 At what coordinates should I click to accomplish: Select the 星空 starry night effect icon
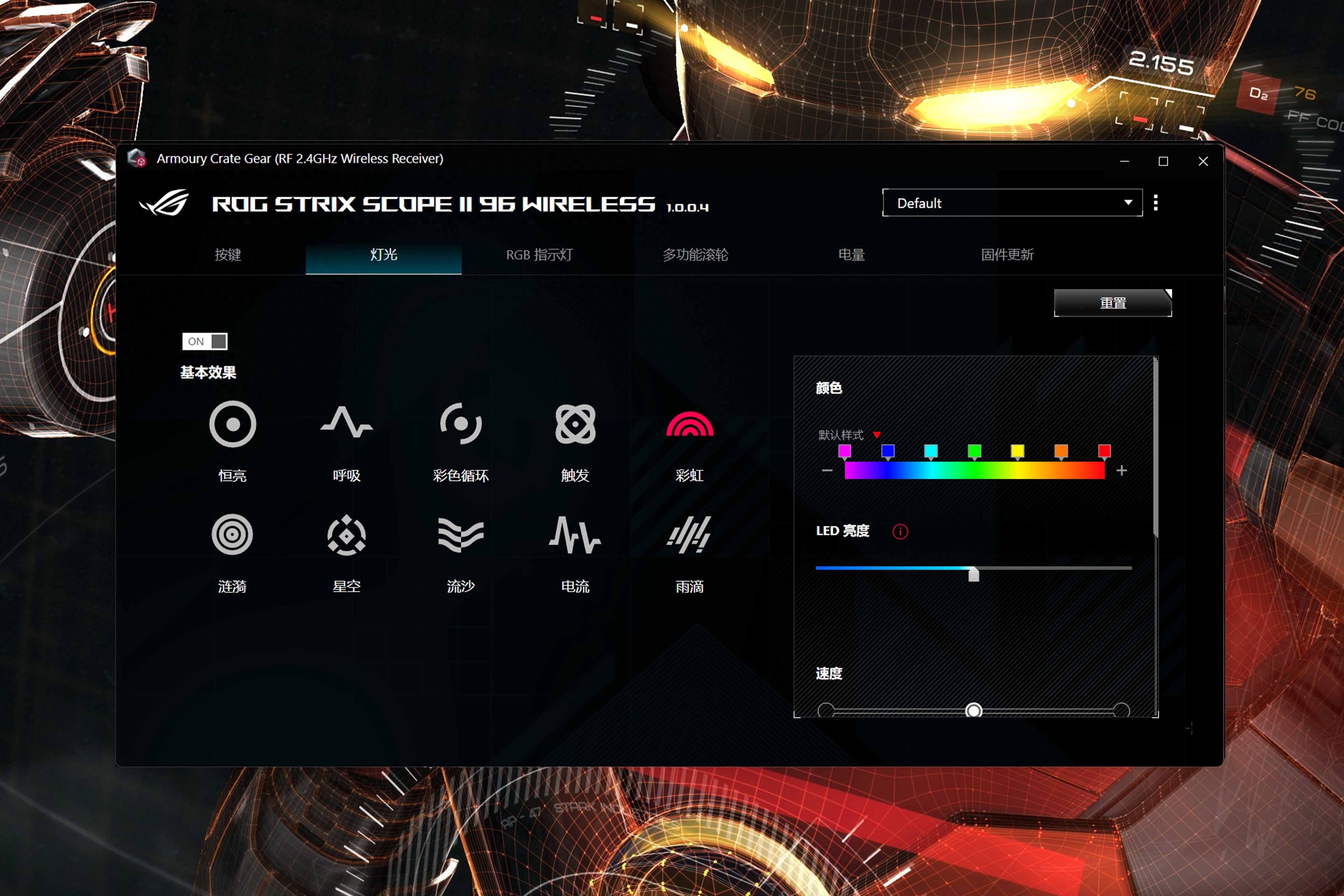[x=346, y=535]
